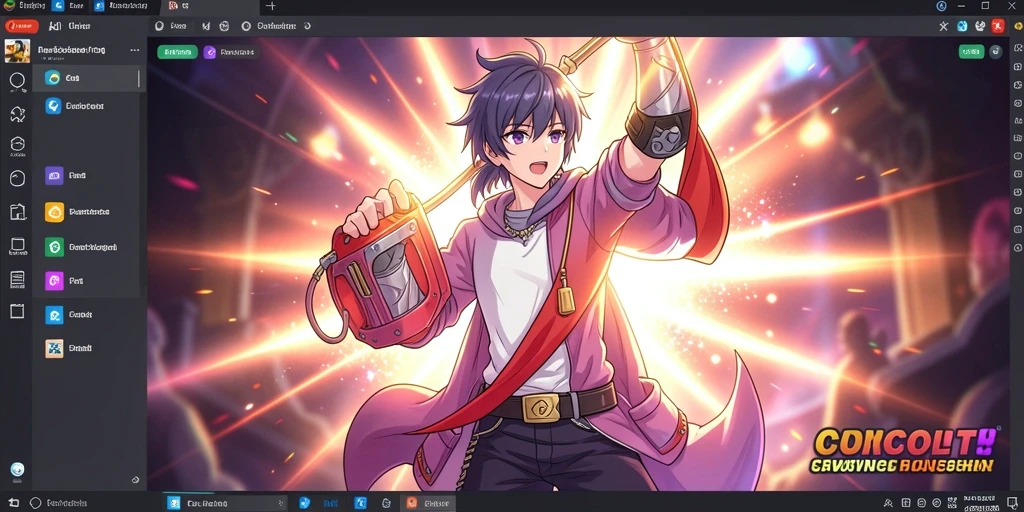Click the light-blue icon right of the star
The image size is (1024, 512).
[x=962, y=26]
